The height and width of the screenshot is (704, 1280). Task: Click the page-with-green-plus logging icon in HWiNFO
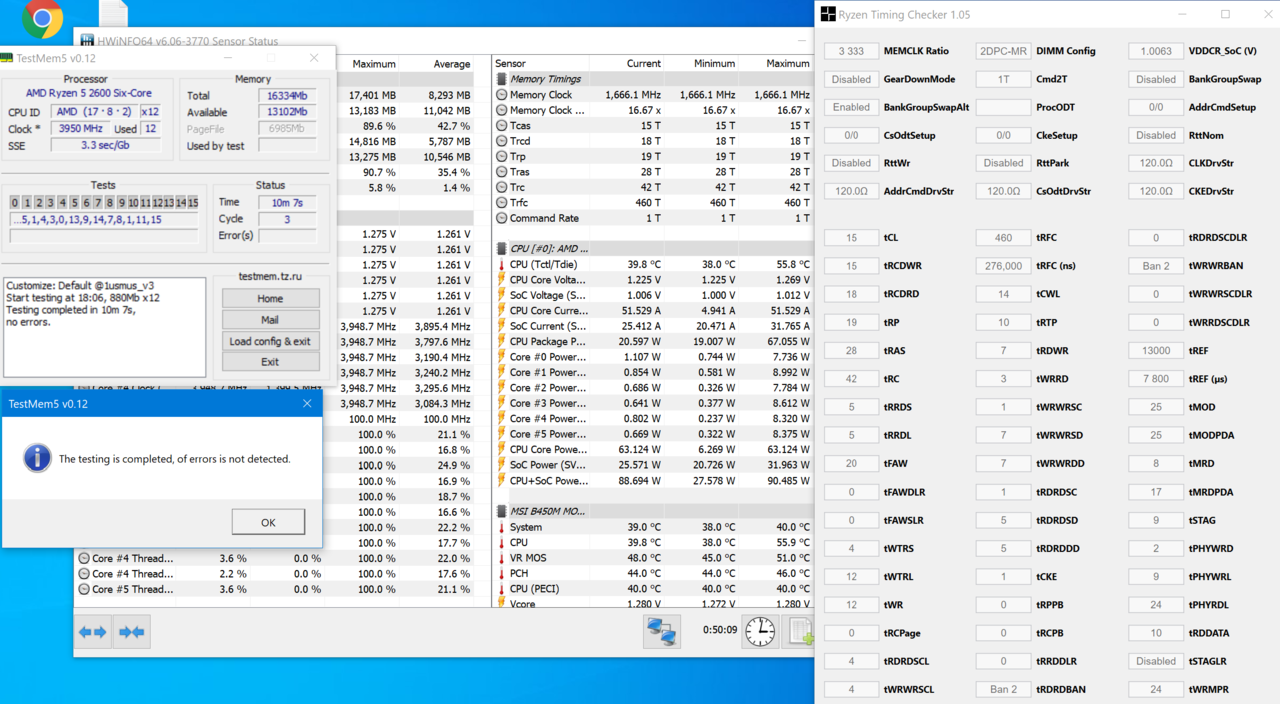[800, 631]
